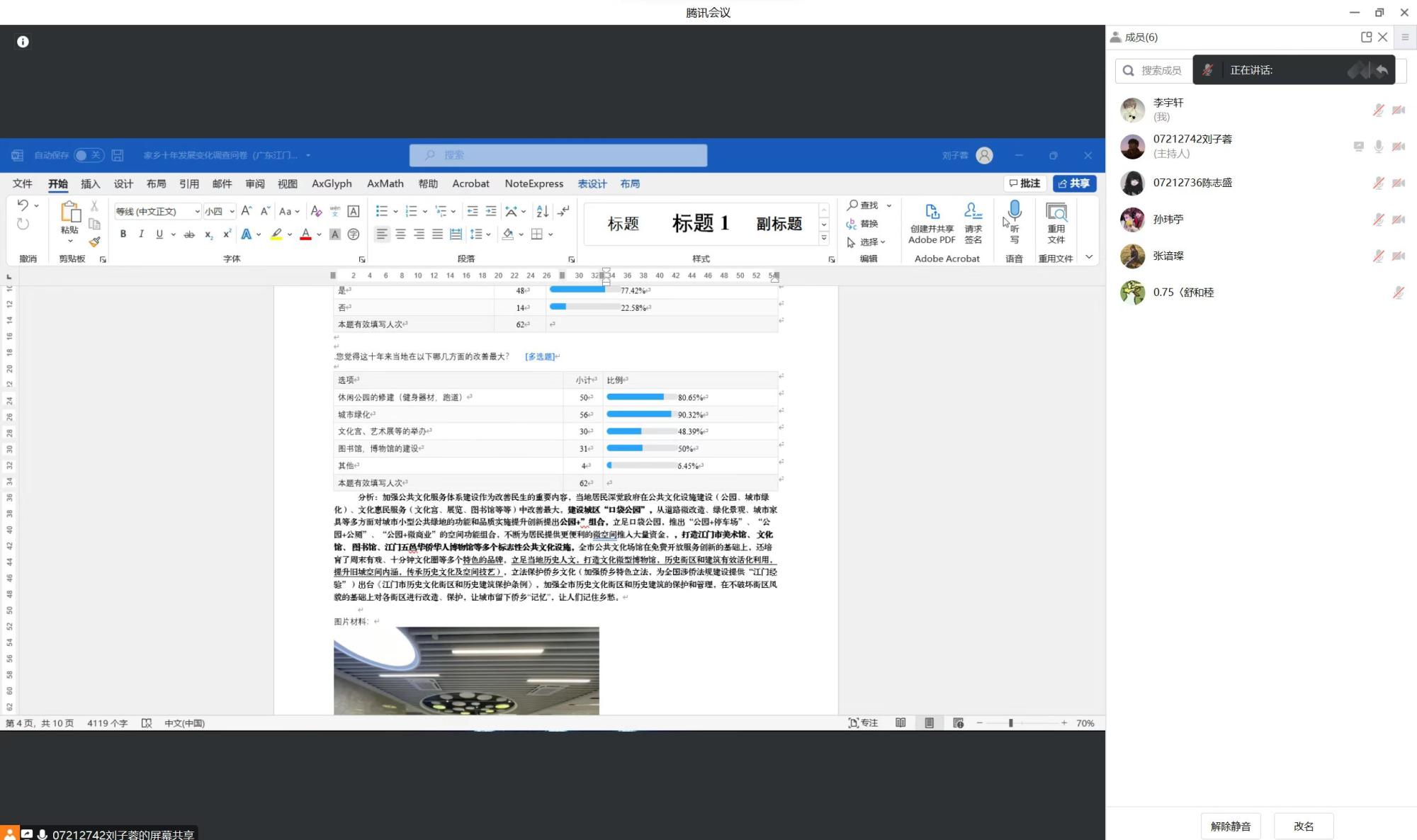
Task: Click the bulleted list icon
Action: pos(381,211)
